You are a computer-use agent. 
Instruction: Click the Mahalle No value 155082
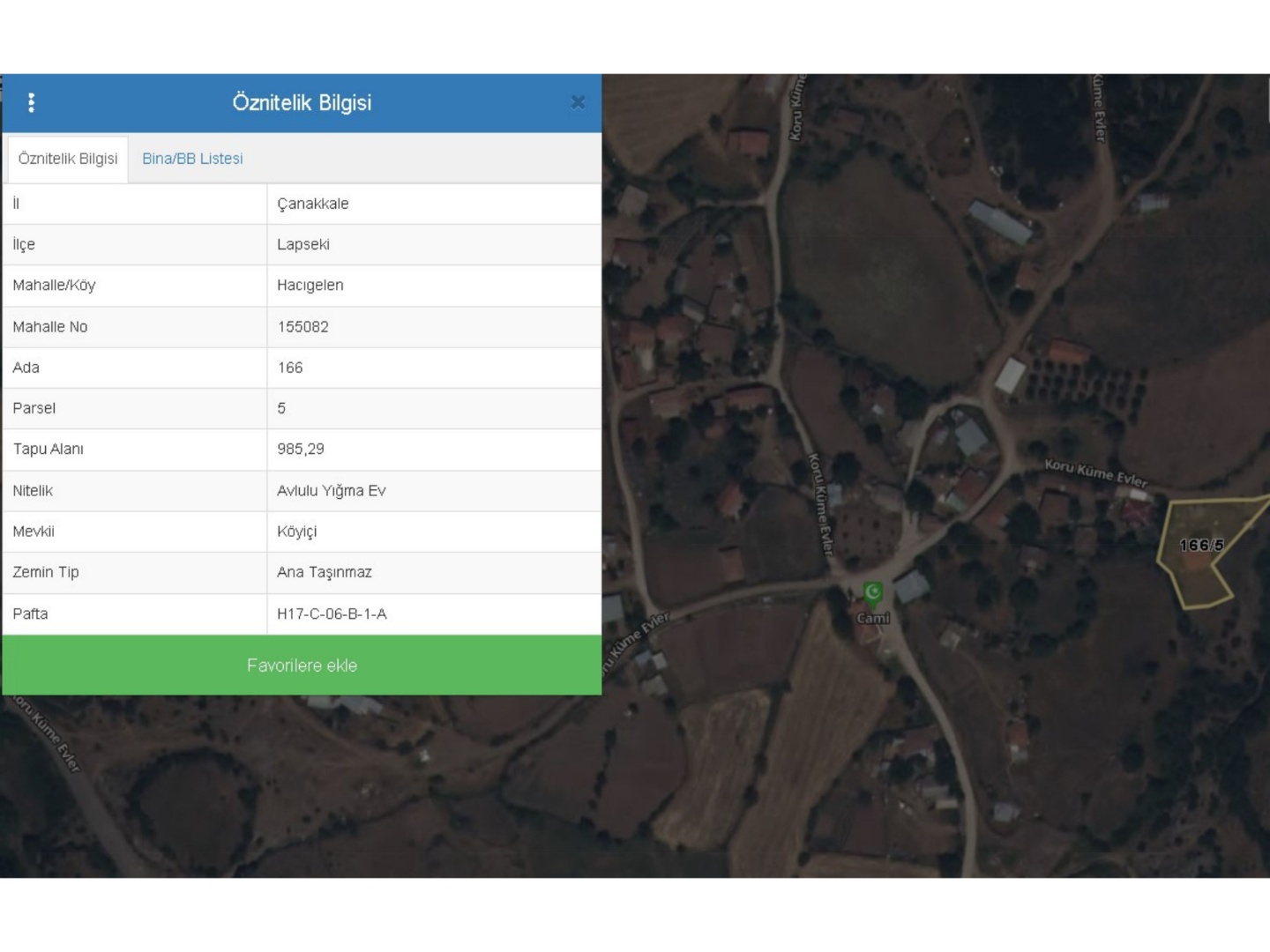tap(303, 327)
